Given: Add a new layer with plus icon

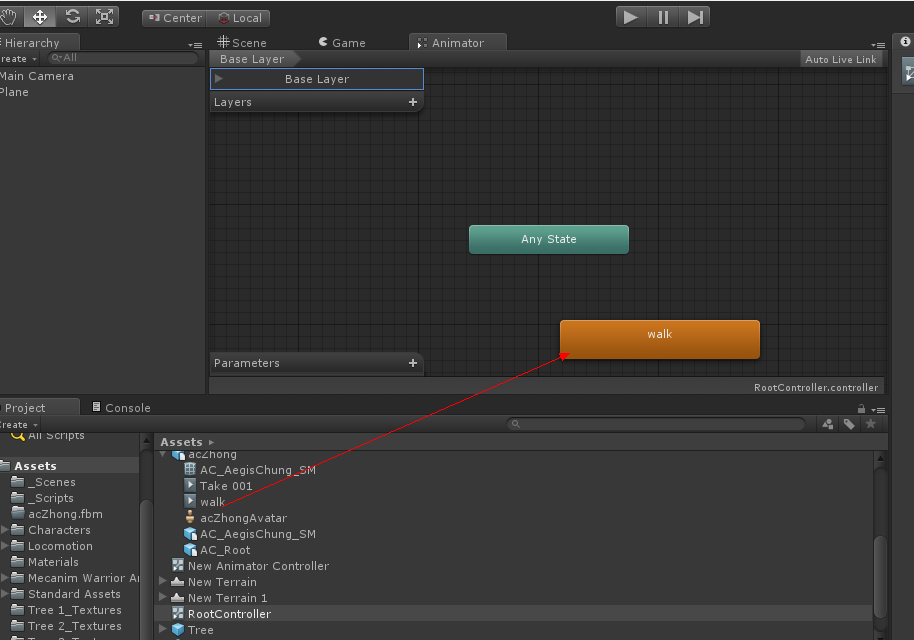Looking at the screenshot, I should (x=413, y=102).
